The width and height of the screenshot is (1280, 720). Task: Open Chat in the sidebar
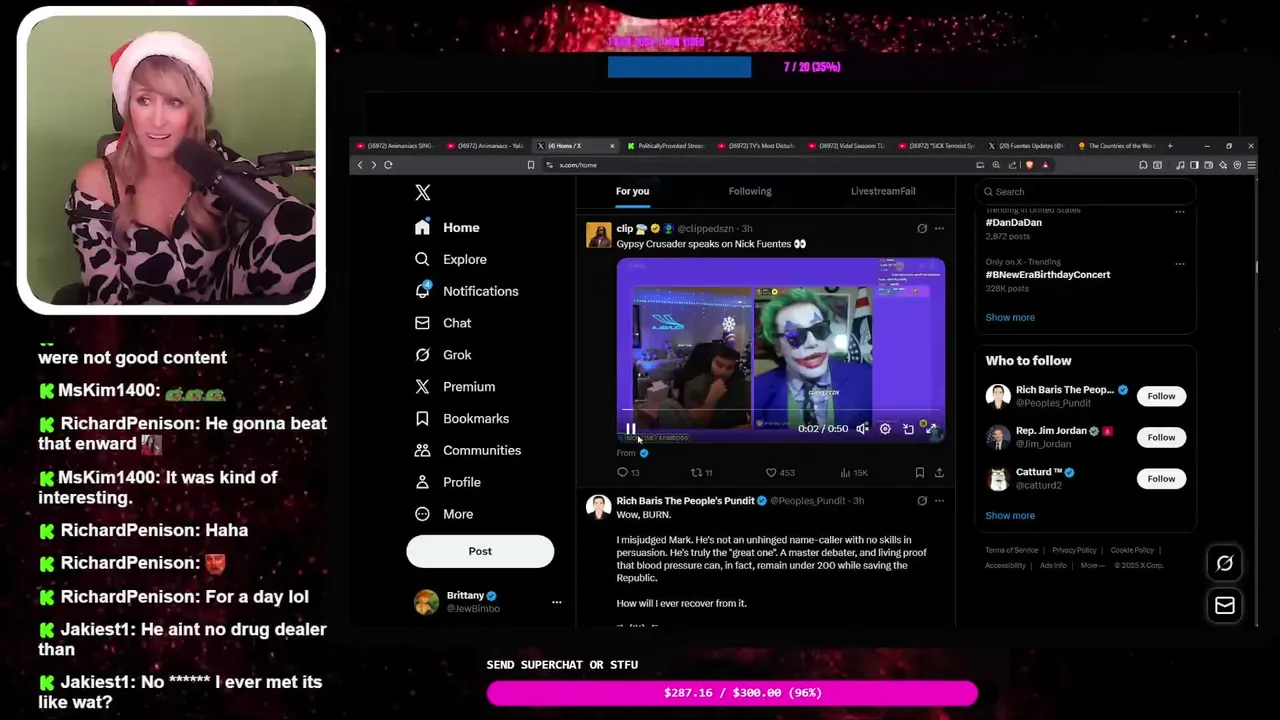(x=443, y=323)
